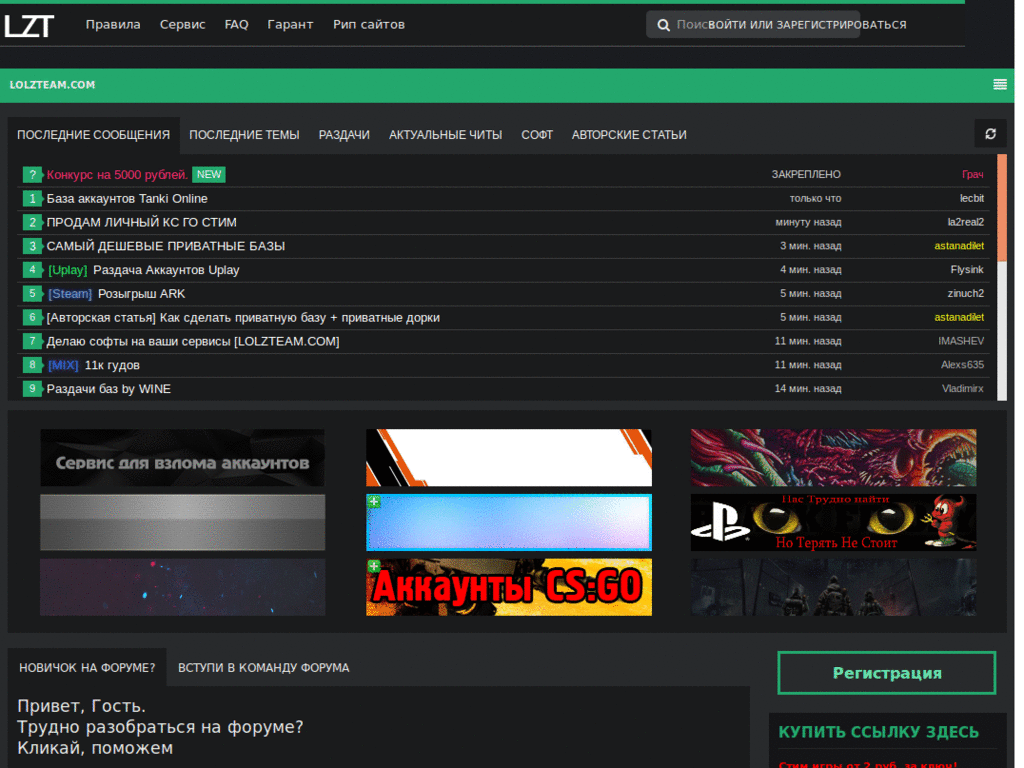Open user Flysink profile
The height and width of the screenshot is (768, 1024).
pyautogui.click(x=967, y=270)
